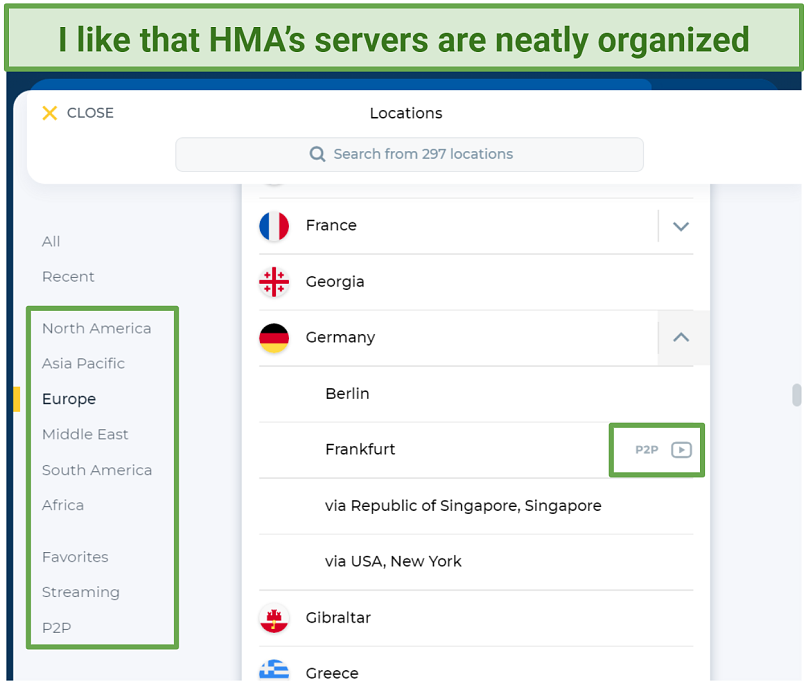Collapse the Germany server list chevron

681,338
